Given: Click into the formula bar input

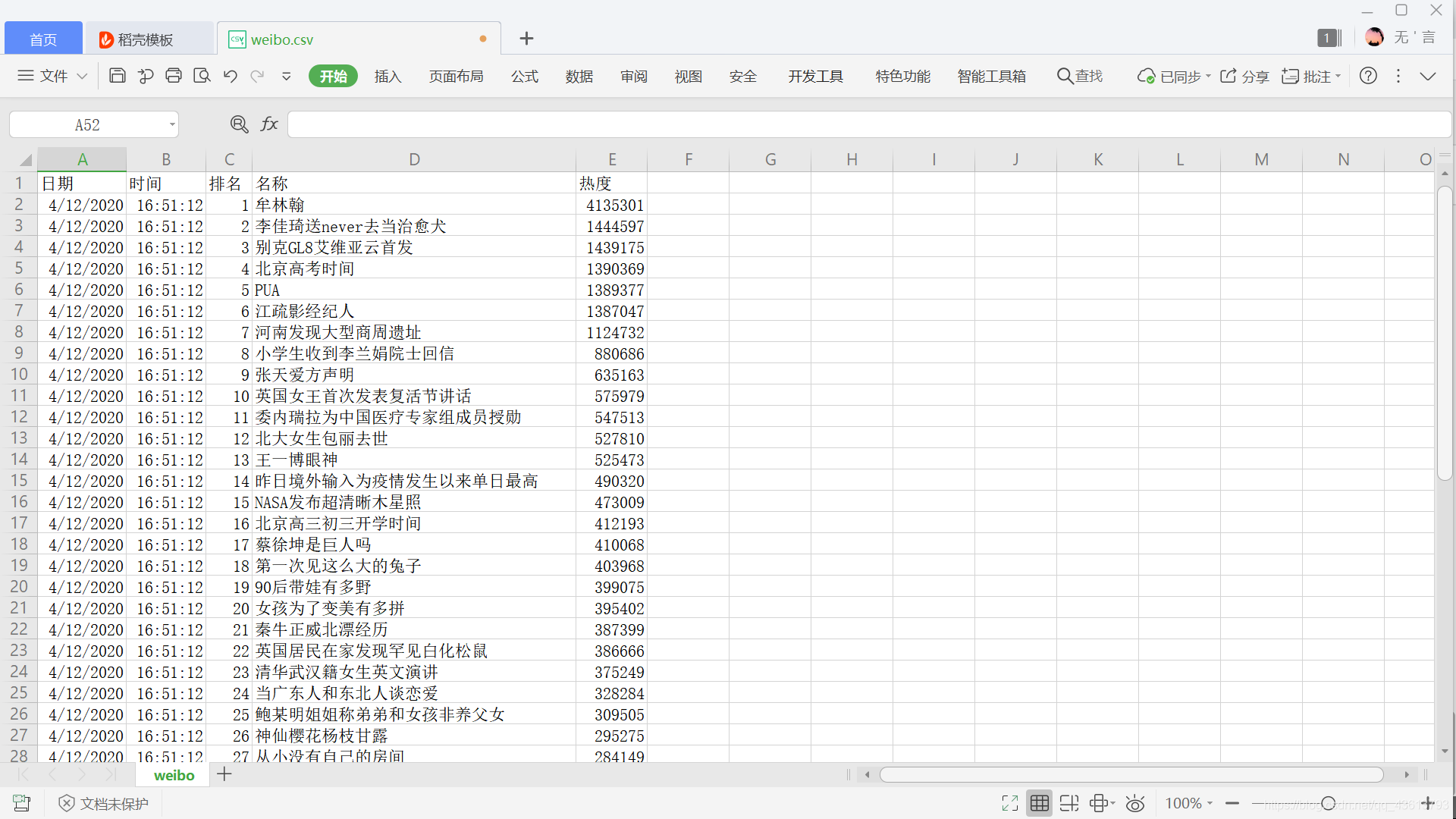Looking at the screenshot, I should pos(869,124).
